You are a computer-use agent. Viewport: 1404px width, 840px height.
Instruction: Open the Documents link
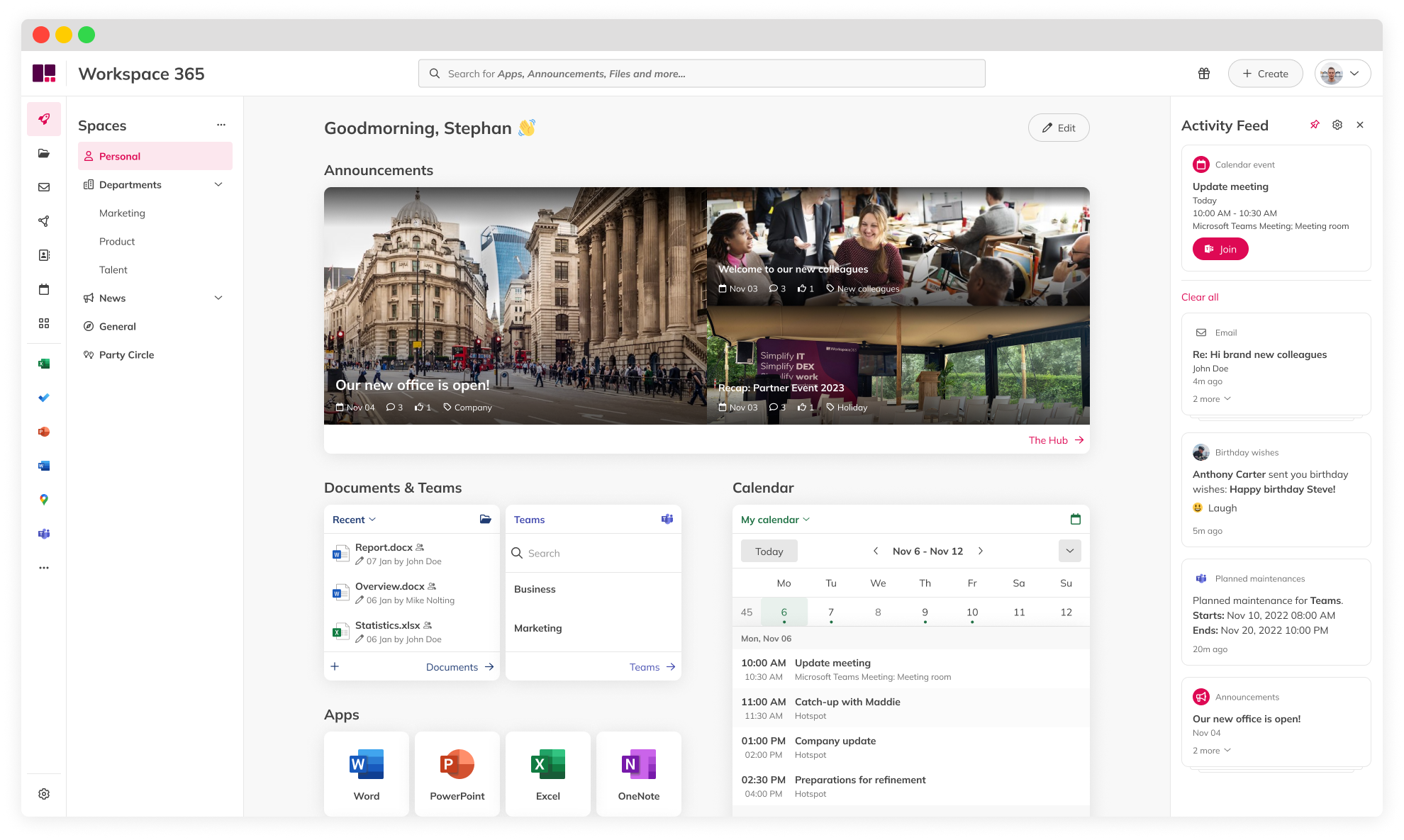point(459,667)
